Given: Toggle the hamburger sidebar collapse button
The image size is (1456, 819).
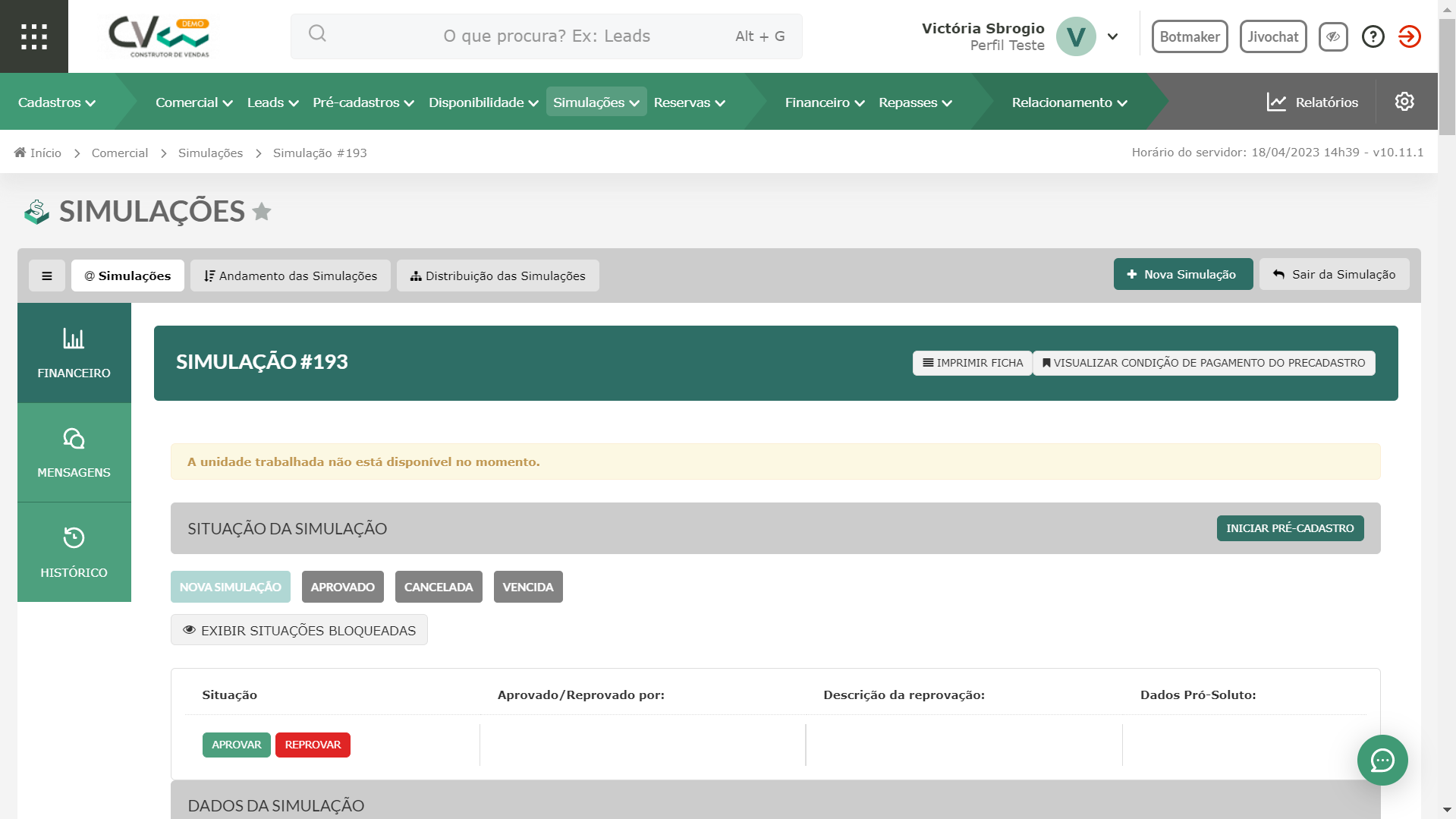Looking at the screenshot, I should pyautogui.click(x=47, y=276).
